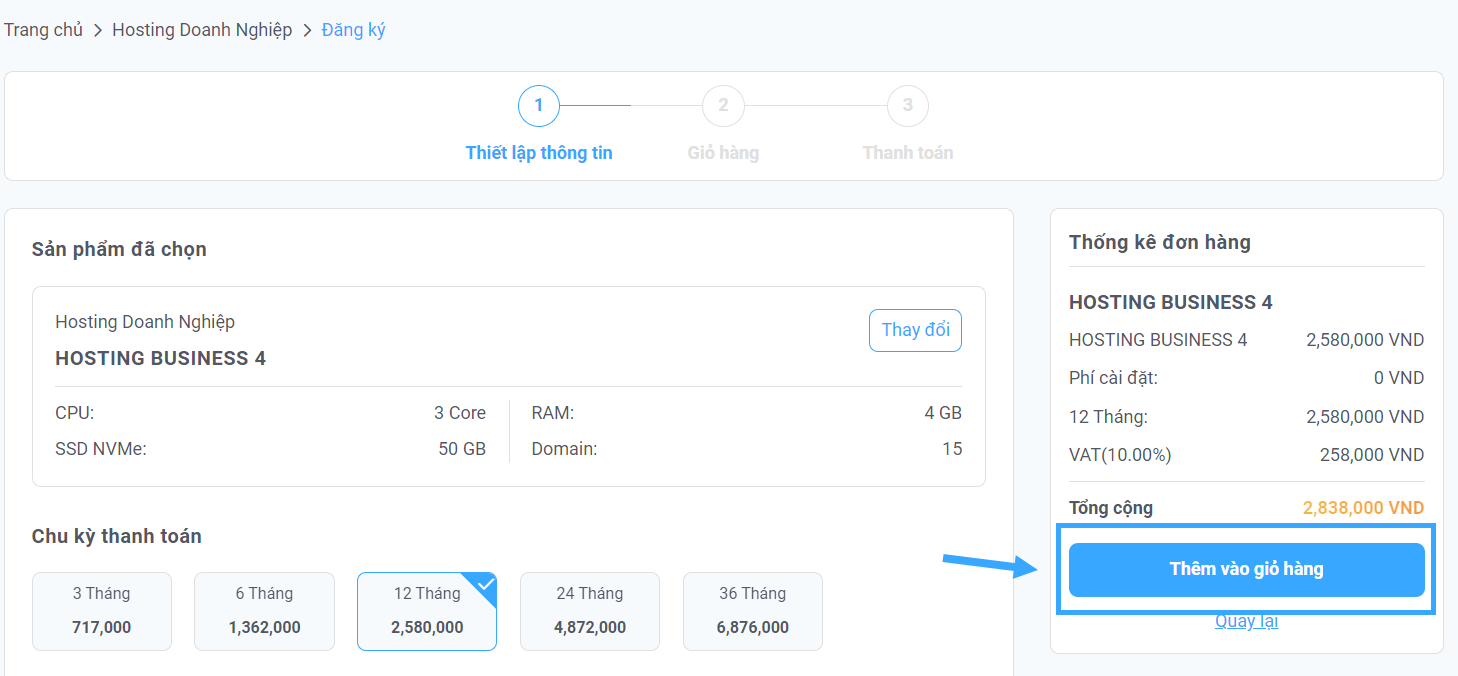Click Hosting Doanh Nghiệp label in product card
The image size is (1458, 676).
(145, 322)
